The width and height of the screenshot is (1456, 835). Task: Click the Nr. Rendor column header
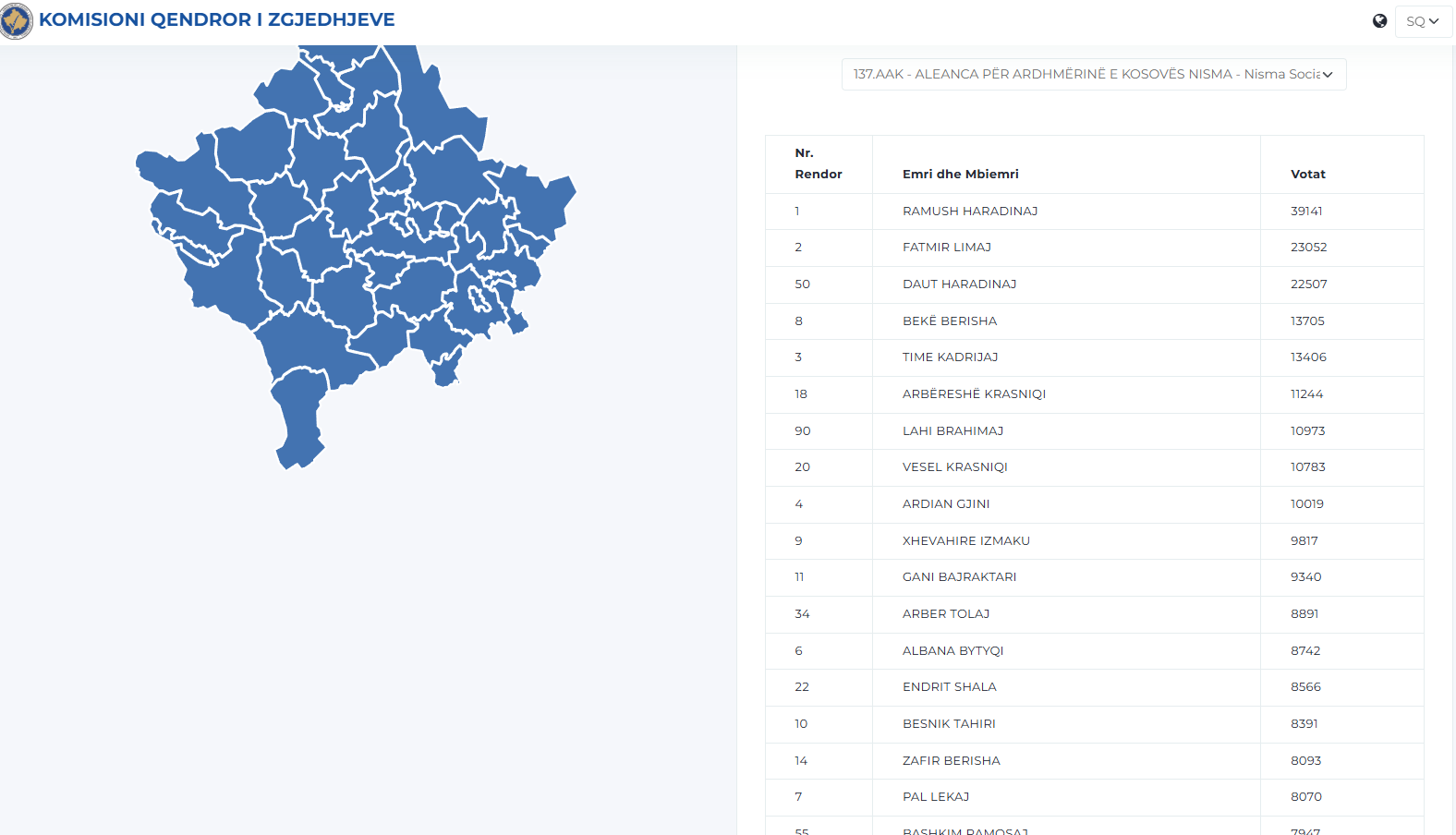818,163
